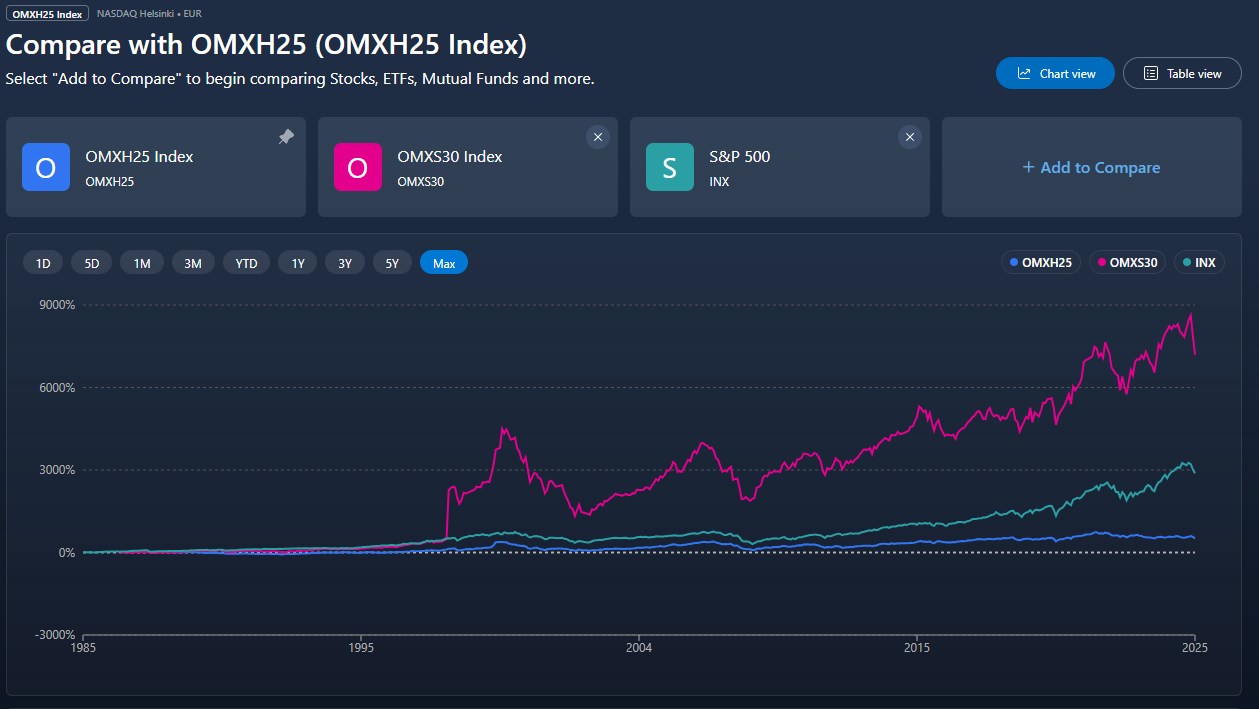
Task: Remove S&P 500 using its X icon
Action: tap(909, 138)
